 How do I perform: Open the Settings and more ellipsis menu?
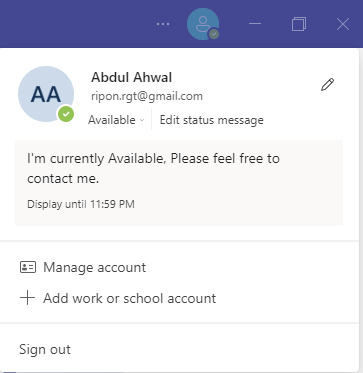tap(163, 24)
